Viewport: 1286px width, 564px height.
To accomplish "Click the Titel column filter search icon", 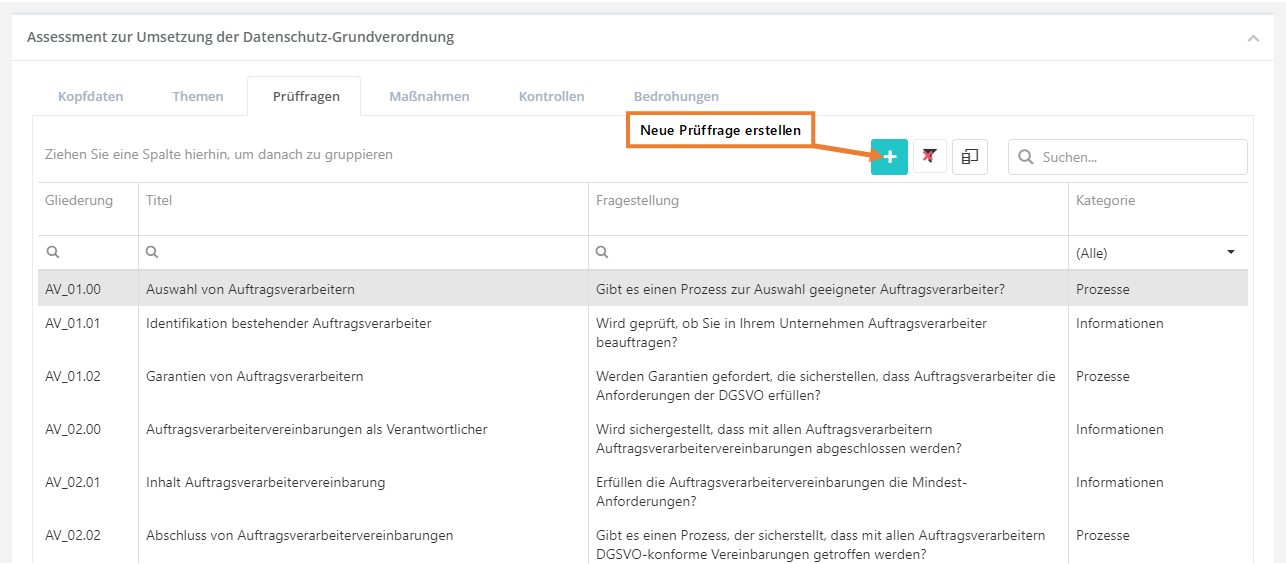I will pos(153,253).
